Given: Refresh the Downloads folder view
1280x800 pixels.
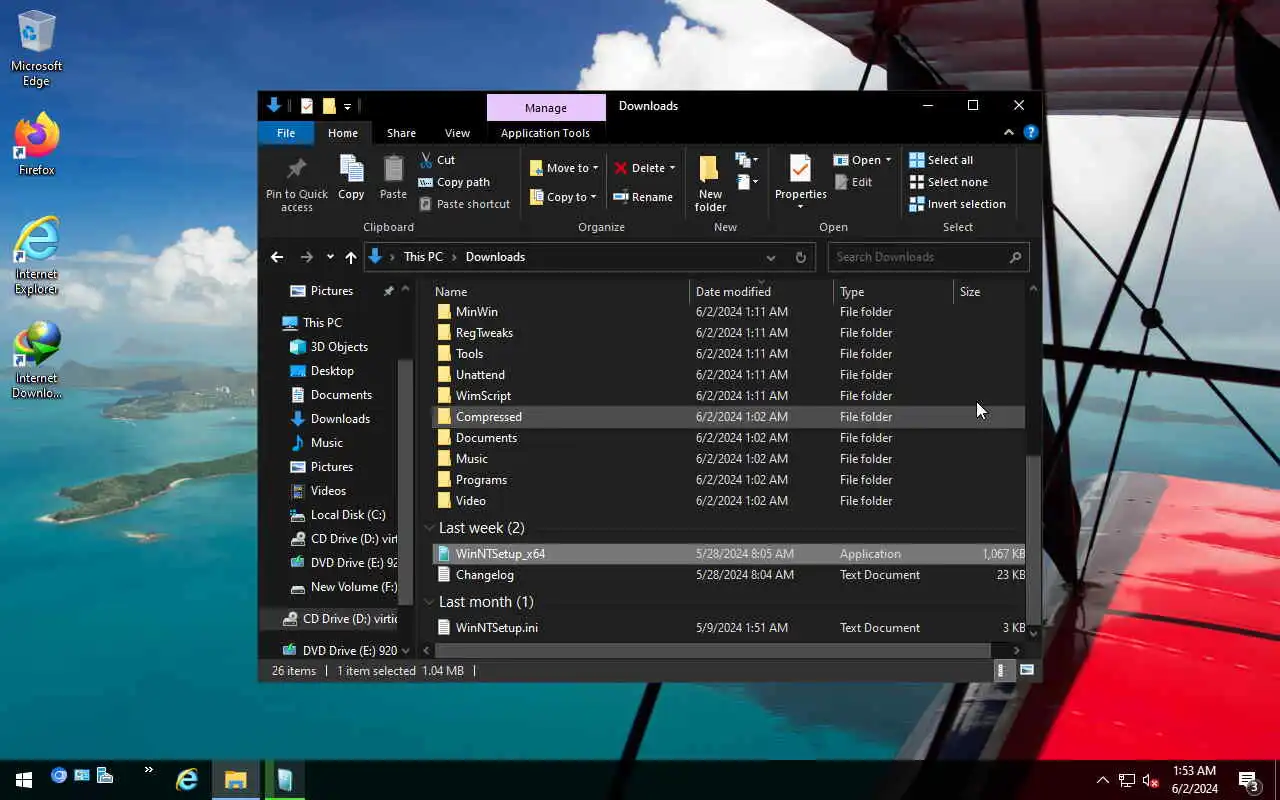Looking at the screenshot, I should 800,257.
